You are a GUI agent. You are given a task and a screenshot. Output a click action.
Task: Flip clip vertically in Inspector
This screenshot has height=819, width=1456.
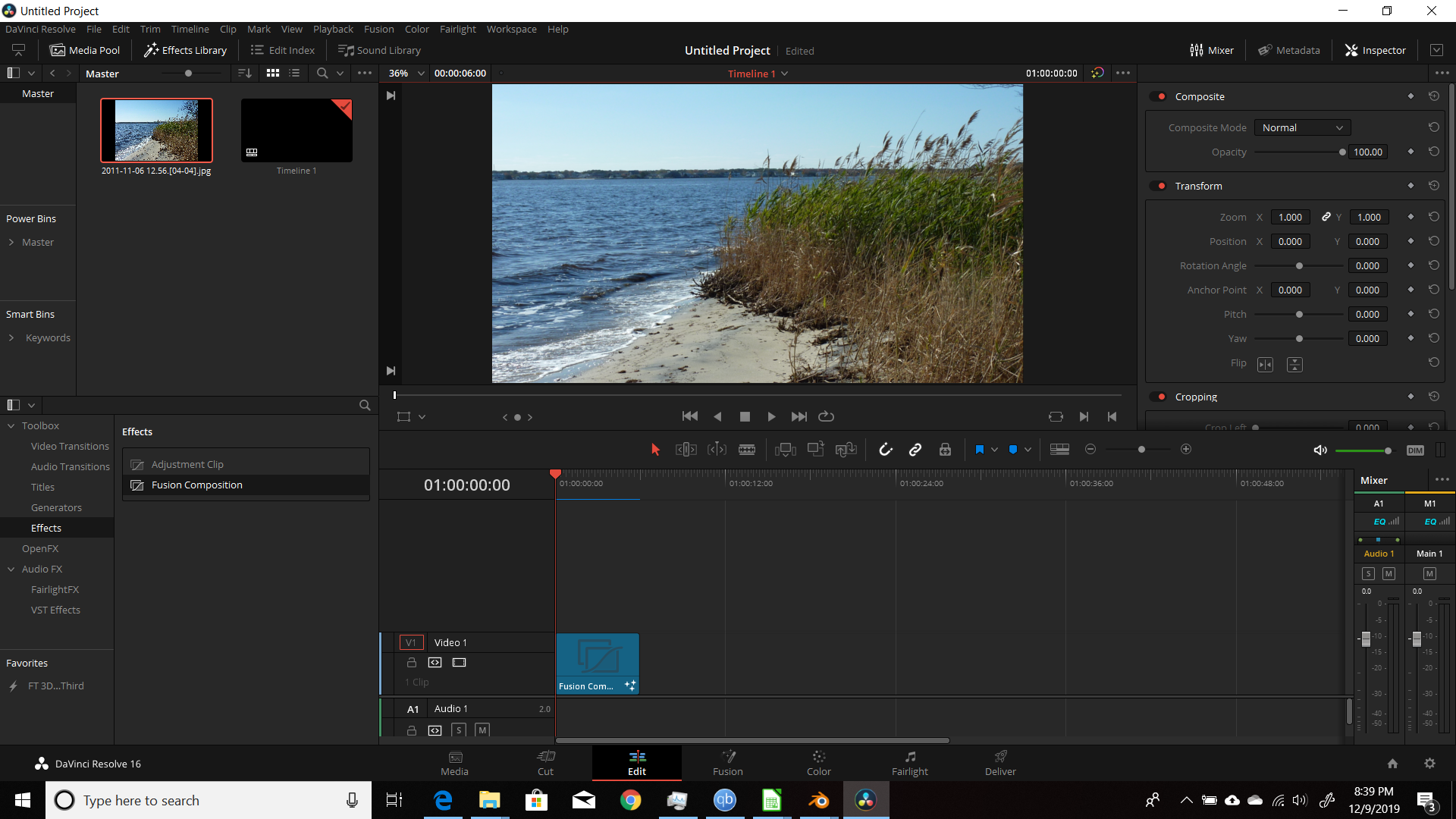click(1294, 365)
